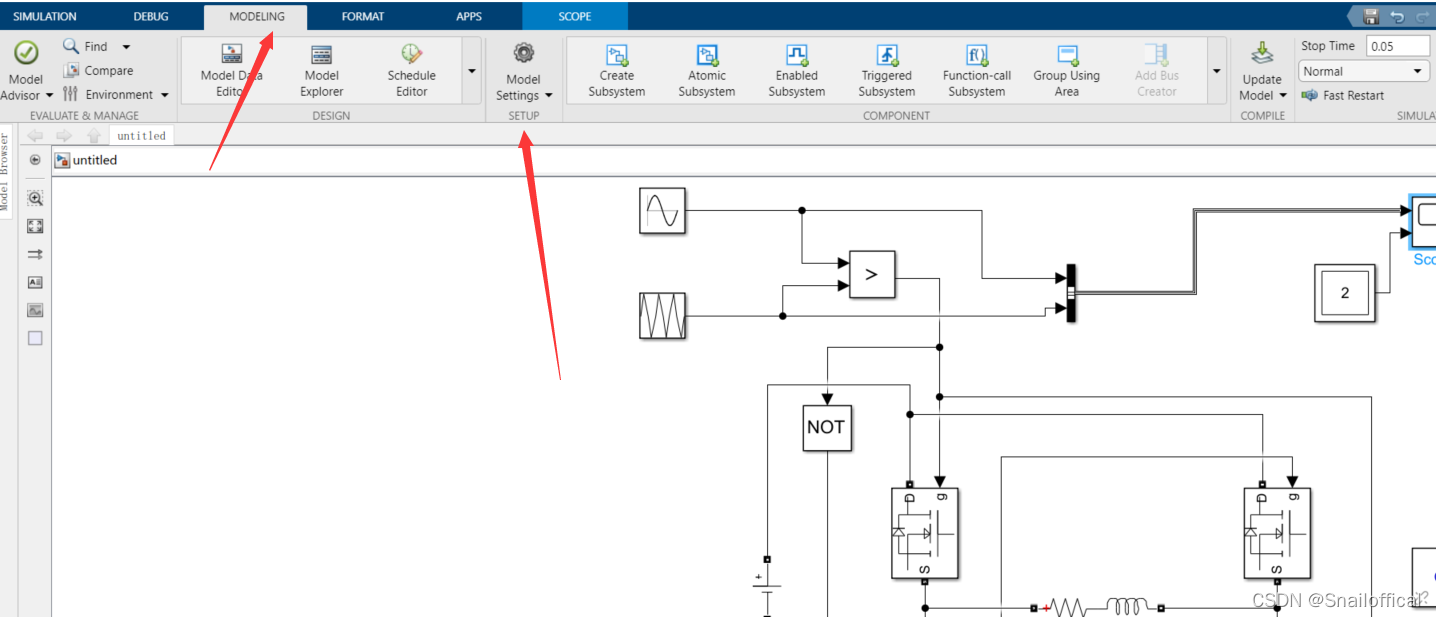
Task: Click Update Model icon
Action: click(x=1262, y=54)
